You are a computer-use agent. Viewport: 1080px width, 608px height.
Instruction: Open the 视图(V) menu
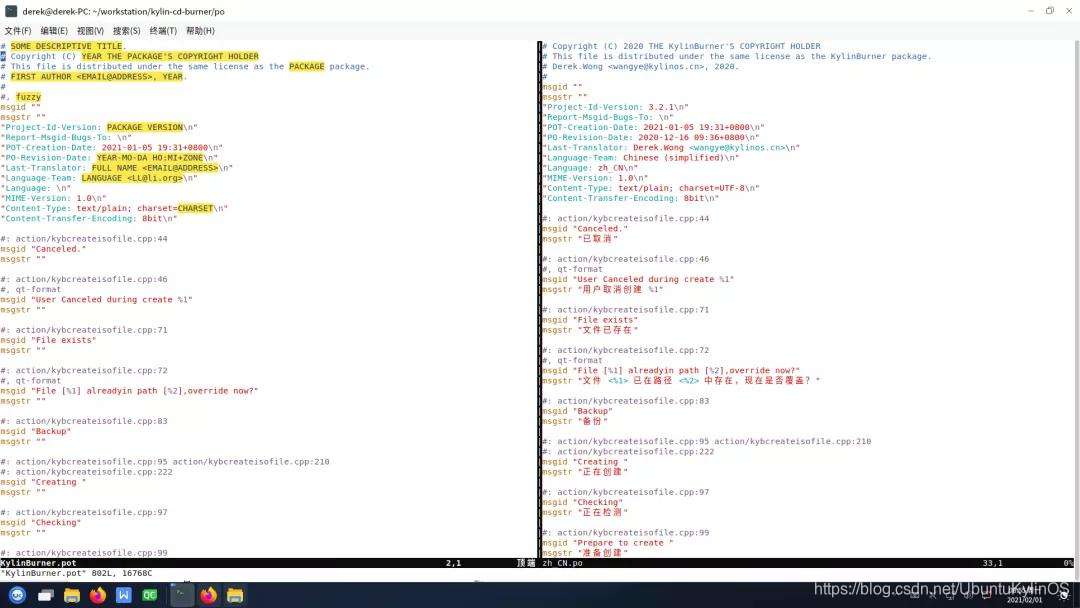tap(90, 31)
